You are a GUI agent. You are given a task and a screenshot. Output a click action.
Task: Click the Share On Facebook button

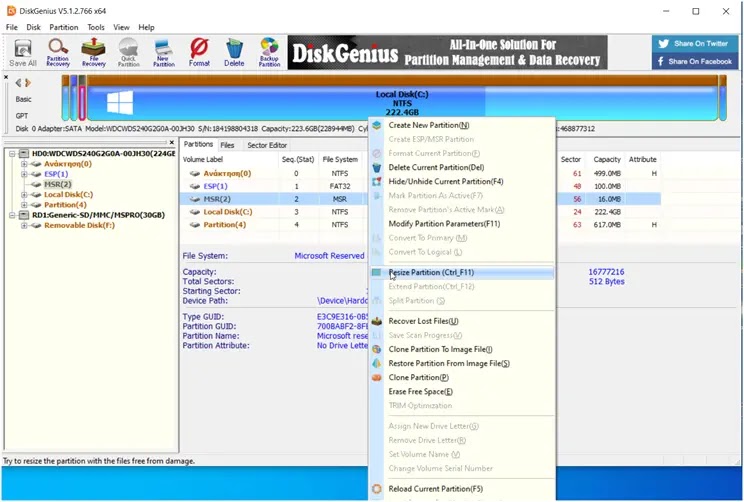(695, 61)
